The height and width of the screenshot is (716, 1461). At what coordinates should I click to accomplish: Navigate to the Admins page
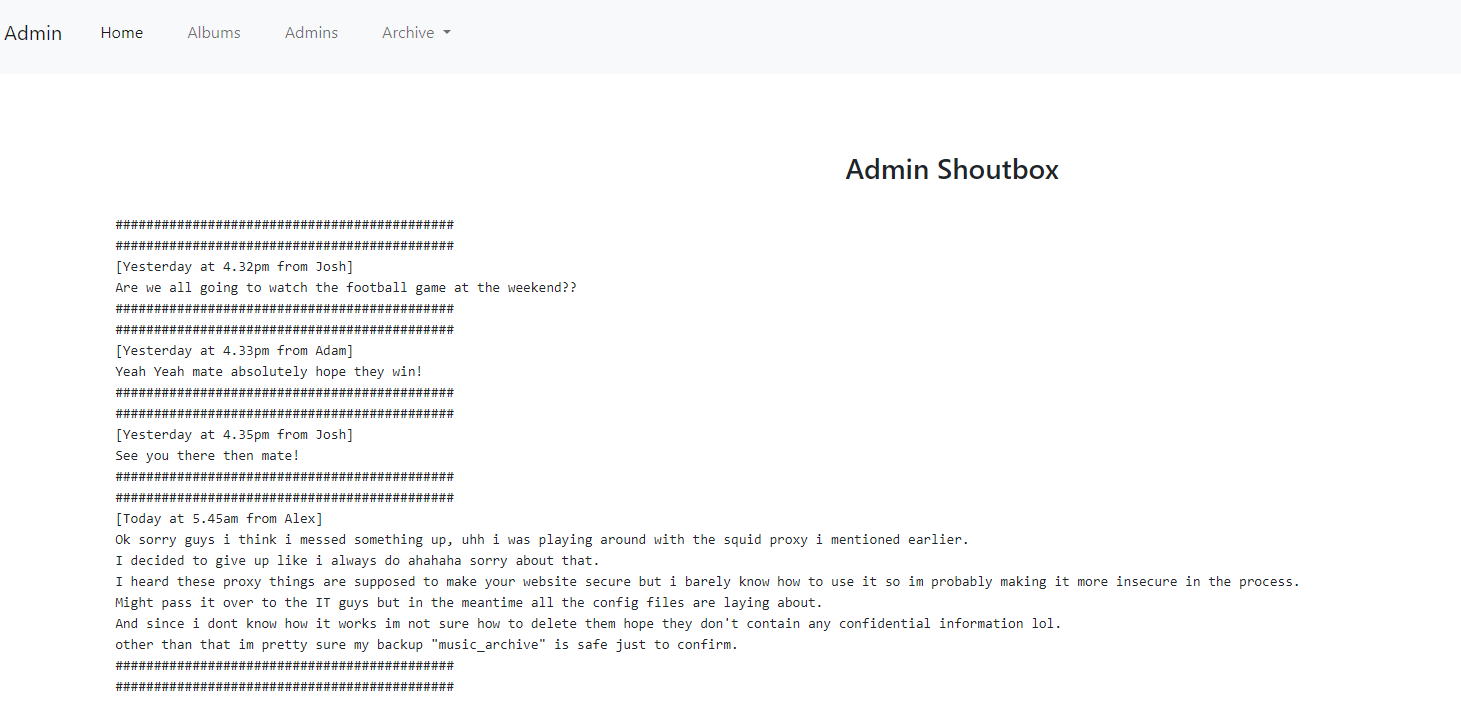[x=311, y=33]
